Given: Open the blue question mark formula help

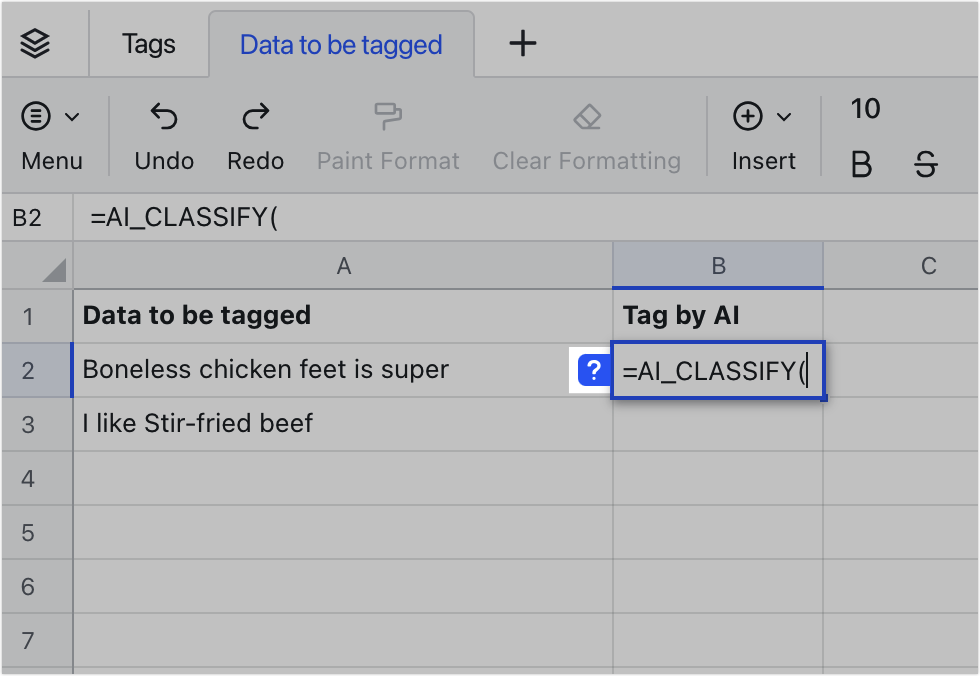Looking at the screenshot, I should click(594, 372).
